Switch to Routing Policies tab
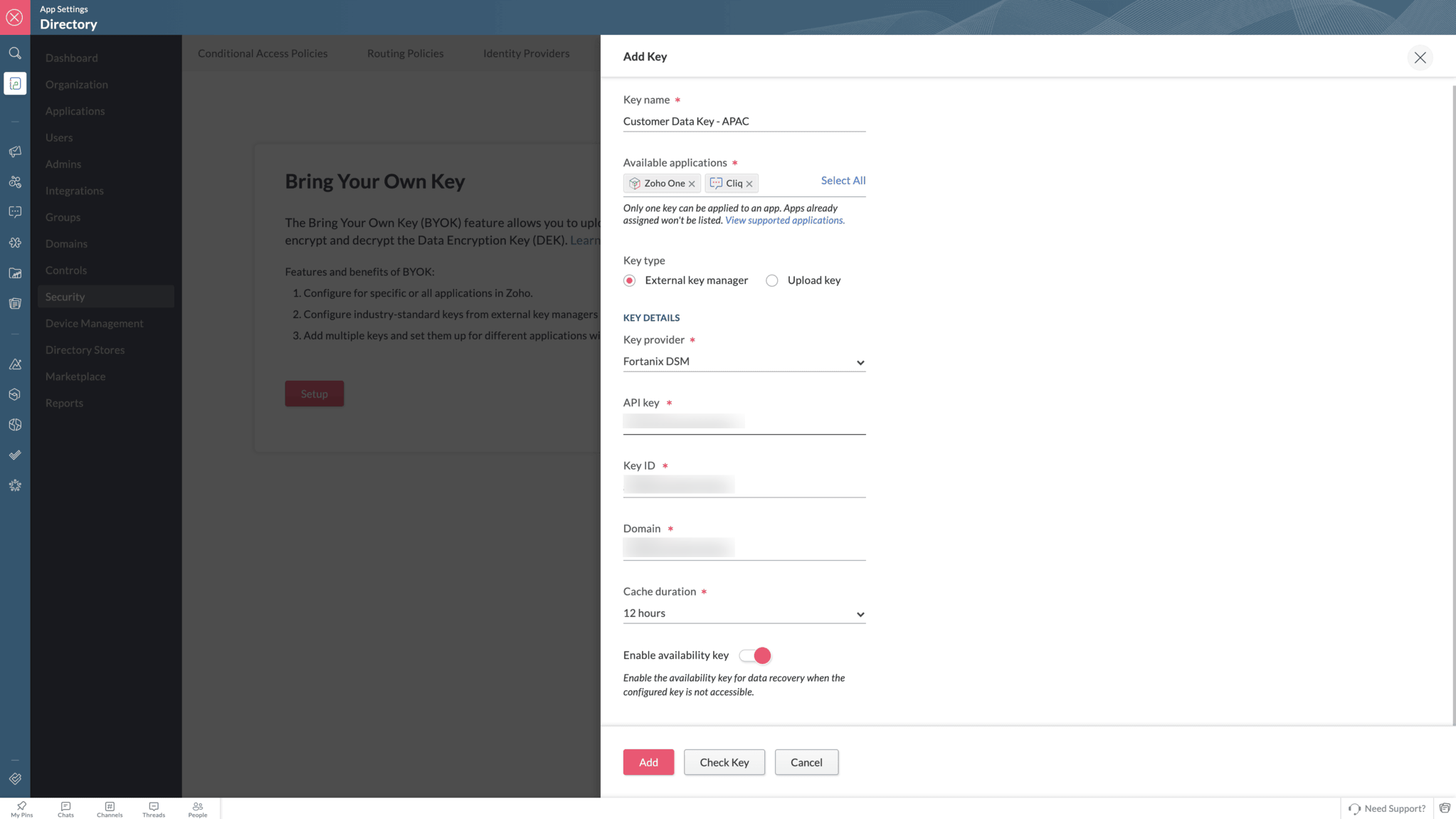Image resolution: width=1456 pixels, height=819 pixels. (405, 53)
